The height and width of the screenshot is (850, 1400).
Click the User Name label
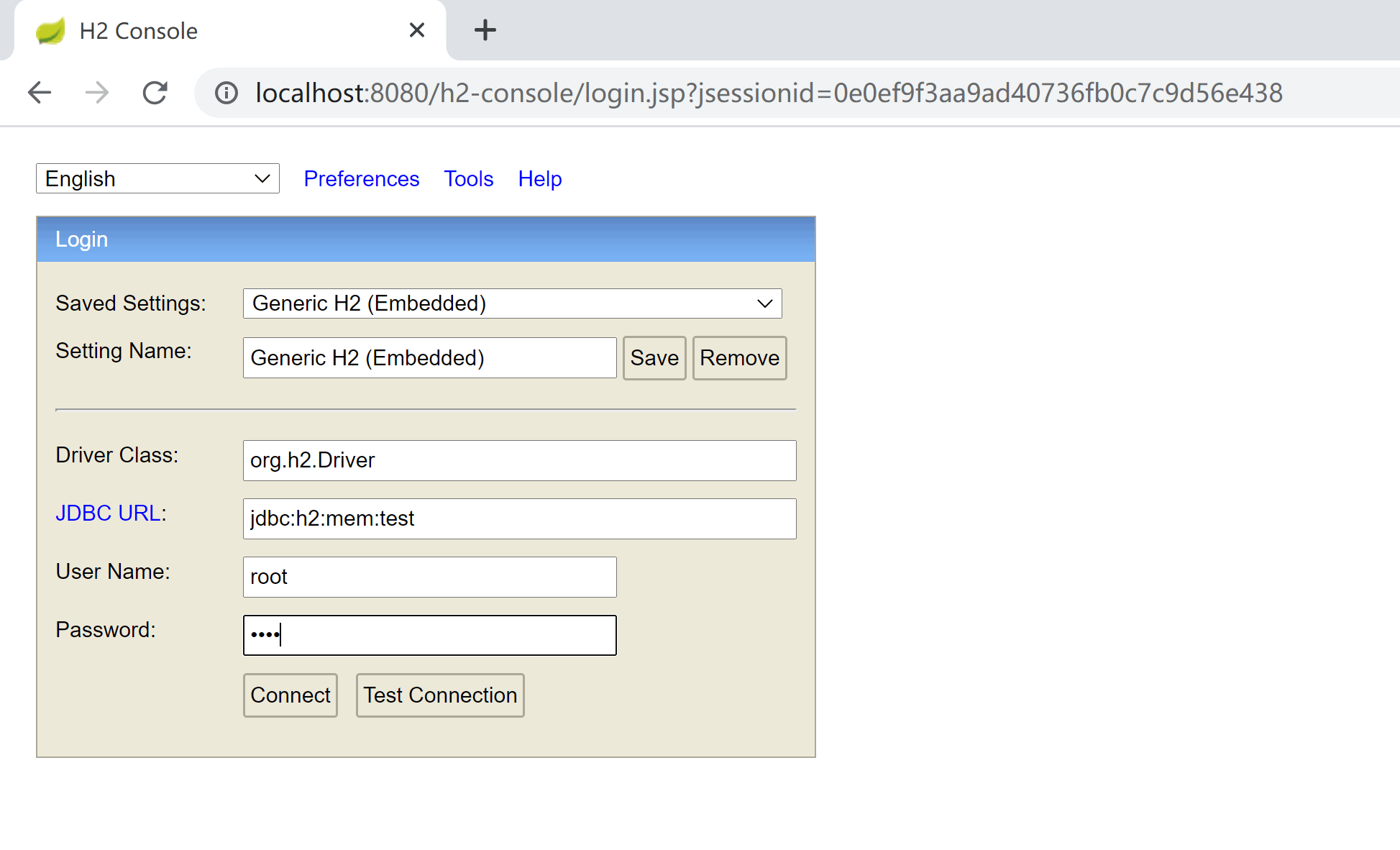click(x=113, y=571)
